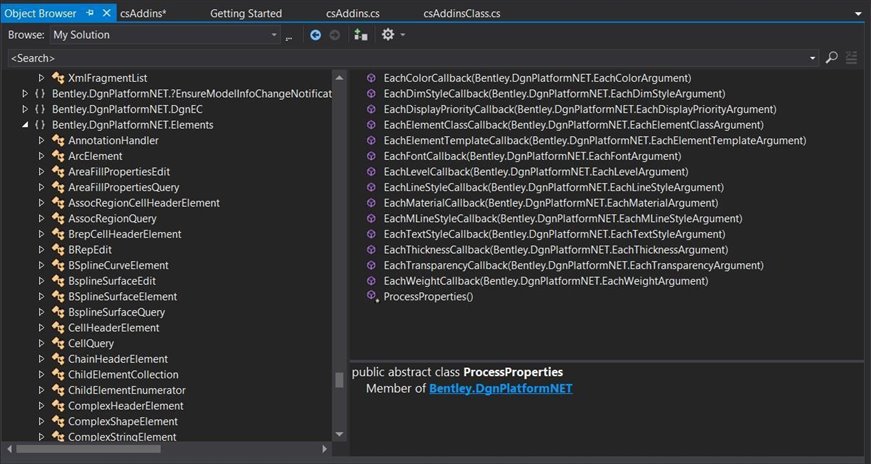Image resolution: width=871 pixels, height=464 pixels.
Task: Open the Object Browser Settings gear
Action: click(388, 34)
